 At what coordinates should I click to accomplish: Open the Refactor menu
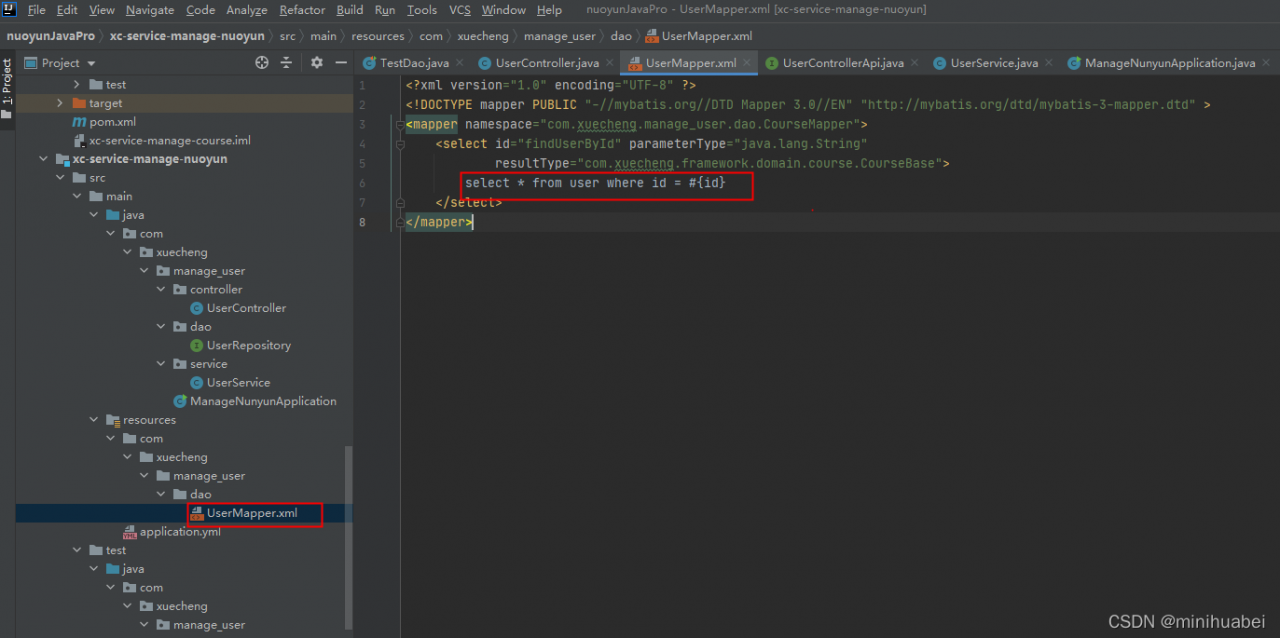point(302,10)
